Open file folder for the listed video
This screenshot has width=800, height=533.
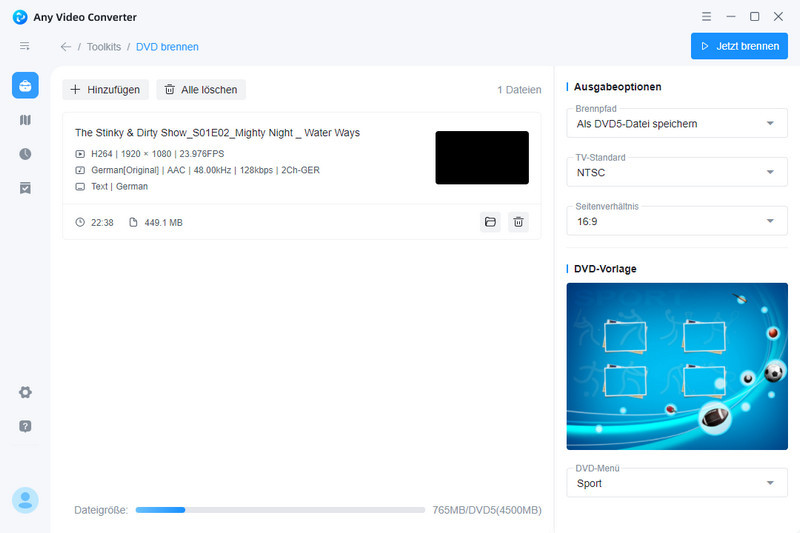coord(490,222)
